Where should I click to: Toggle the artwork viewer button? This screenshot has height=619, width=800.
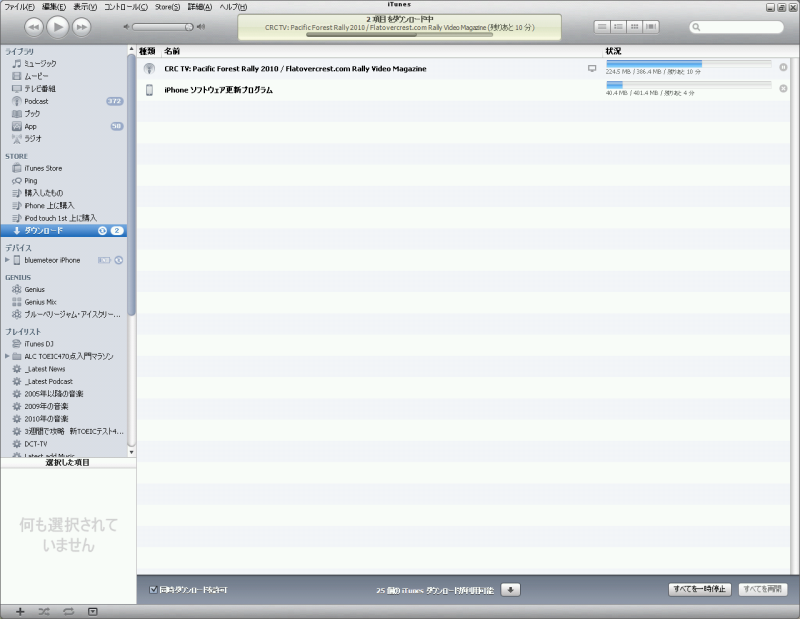92,611
